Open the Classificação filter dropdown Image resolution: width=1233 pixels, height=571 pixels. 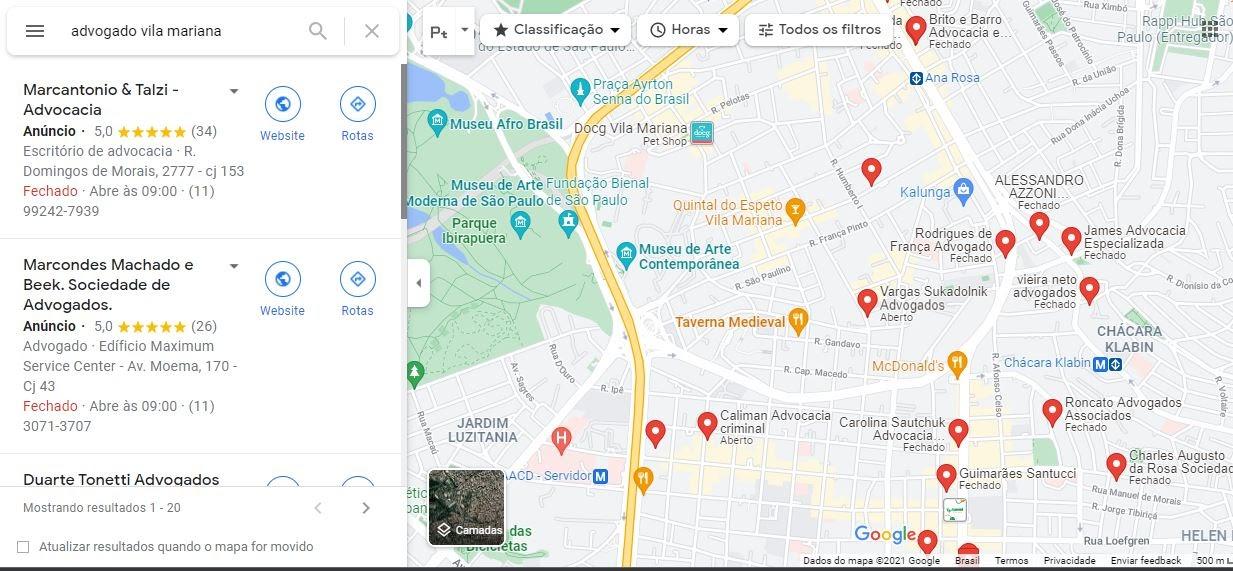[556, 30]
